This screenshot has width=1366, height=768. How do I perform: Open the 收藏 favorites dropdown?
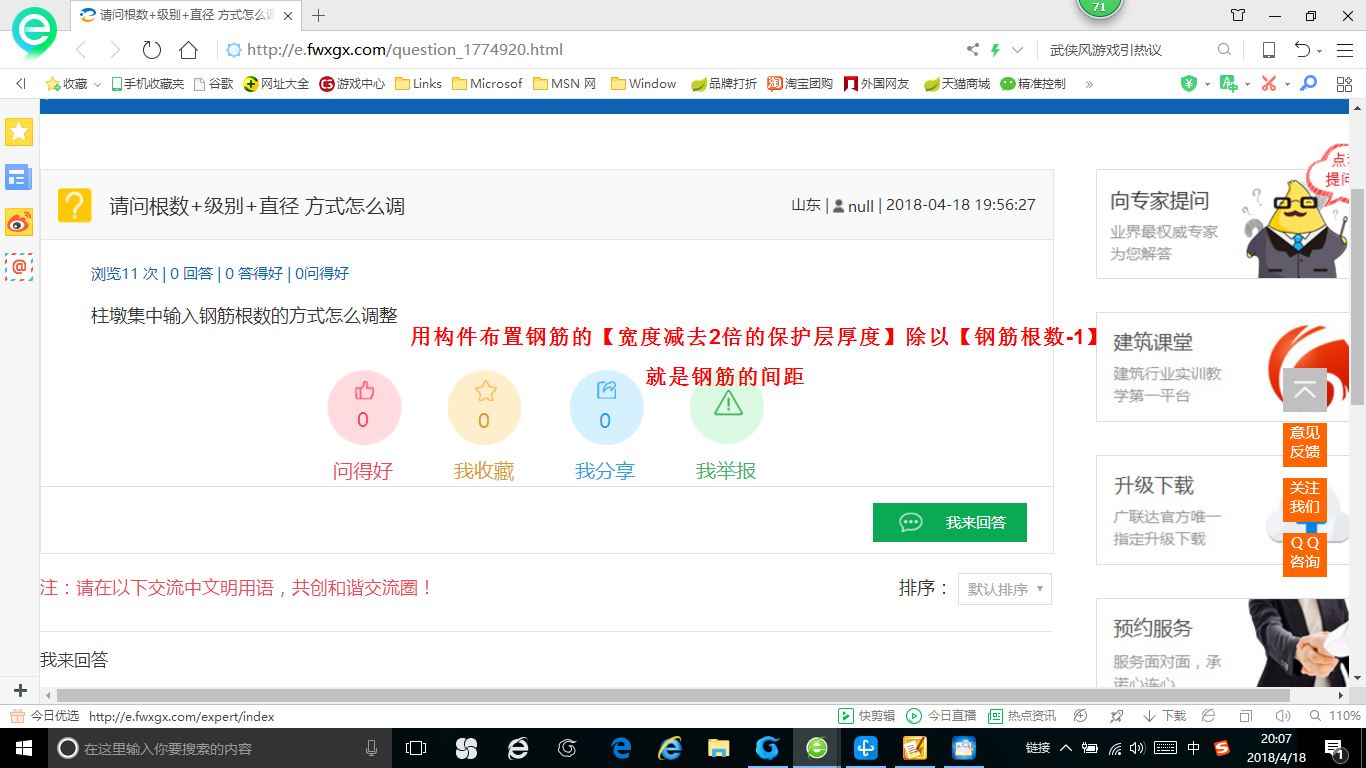tap(73, 84)
